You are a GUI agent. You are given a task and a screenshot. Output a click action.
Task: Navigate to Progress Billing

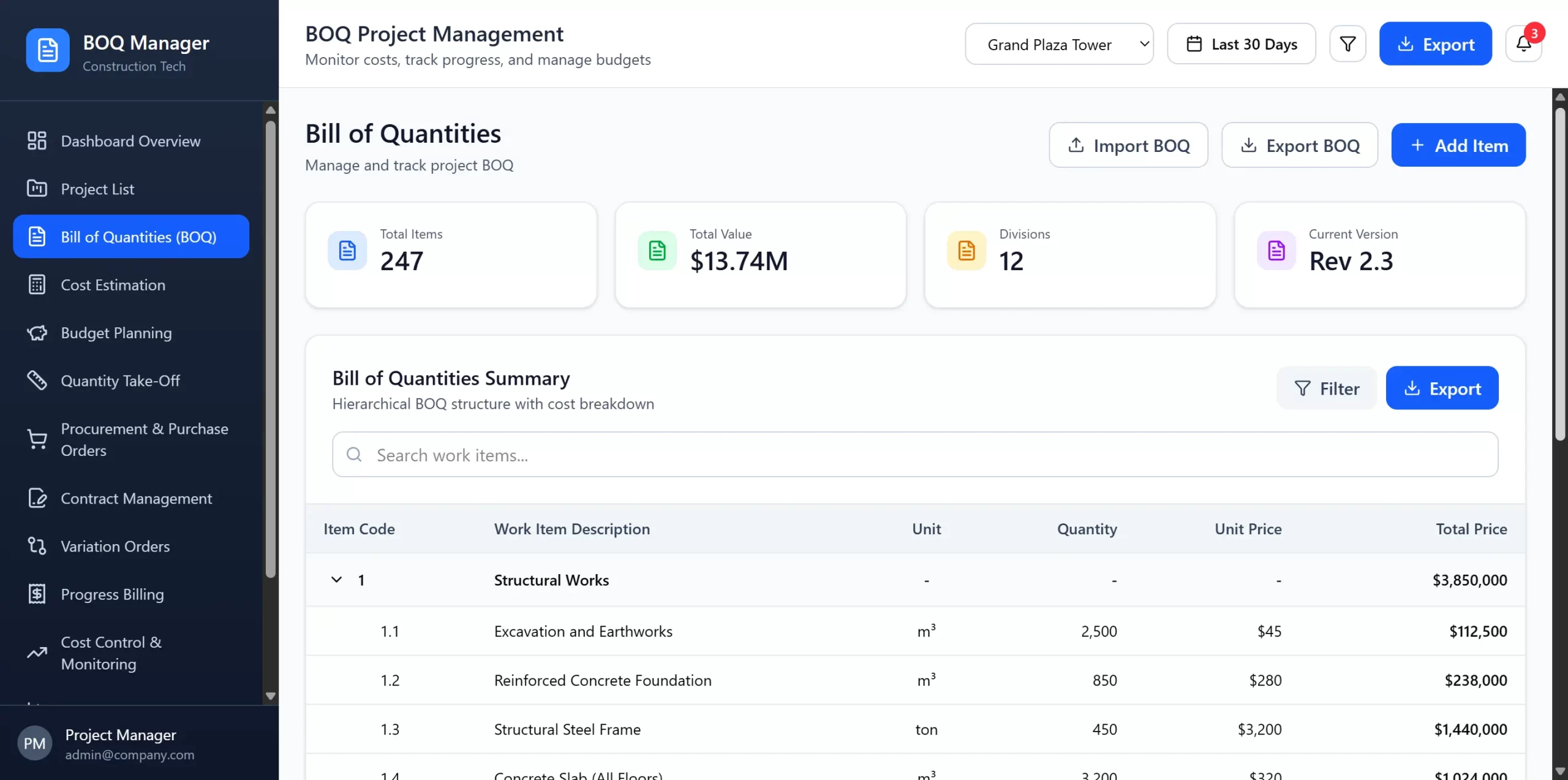112,594
